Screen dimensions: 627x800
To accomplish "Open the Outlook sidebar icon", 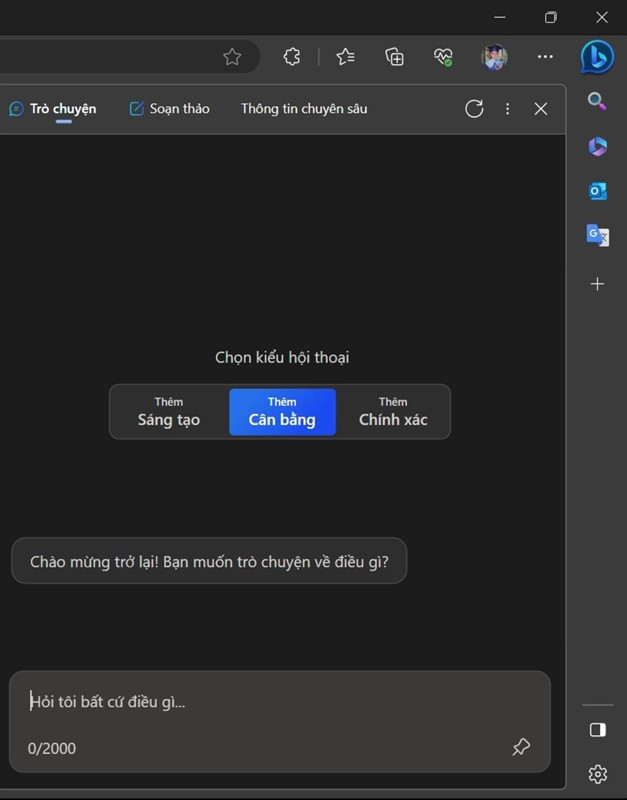I will [x=597, y=191].
